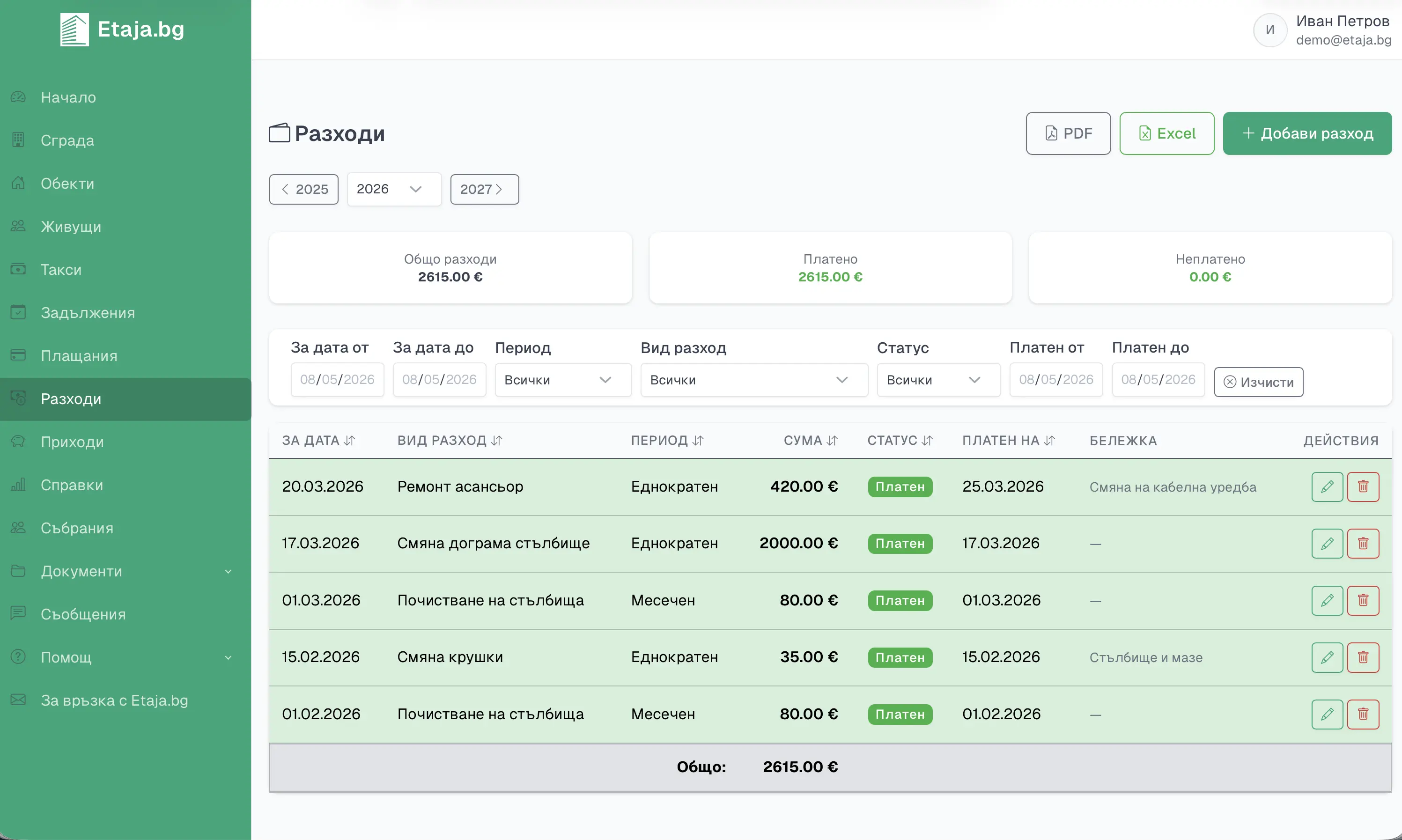This screenshot has width=1402, height=840.
Task: Delete the Смяна дограма стълбище expense
Action: pyautogui.click(x=1362, y=544)
